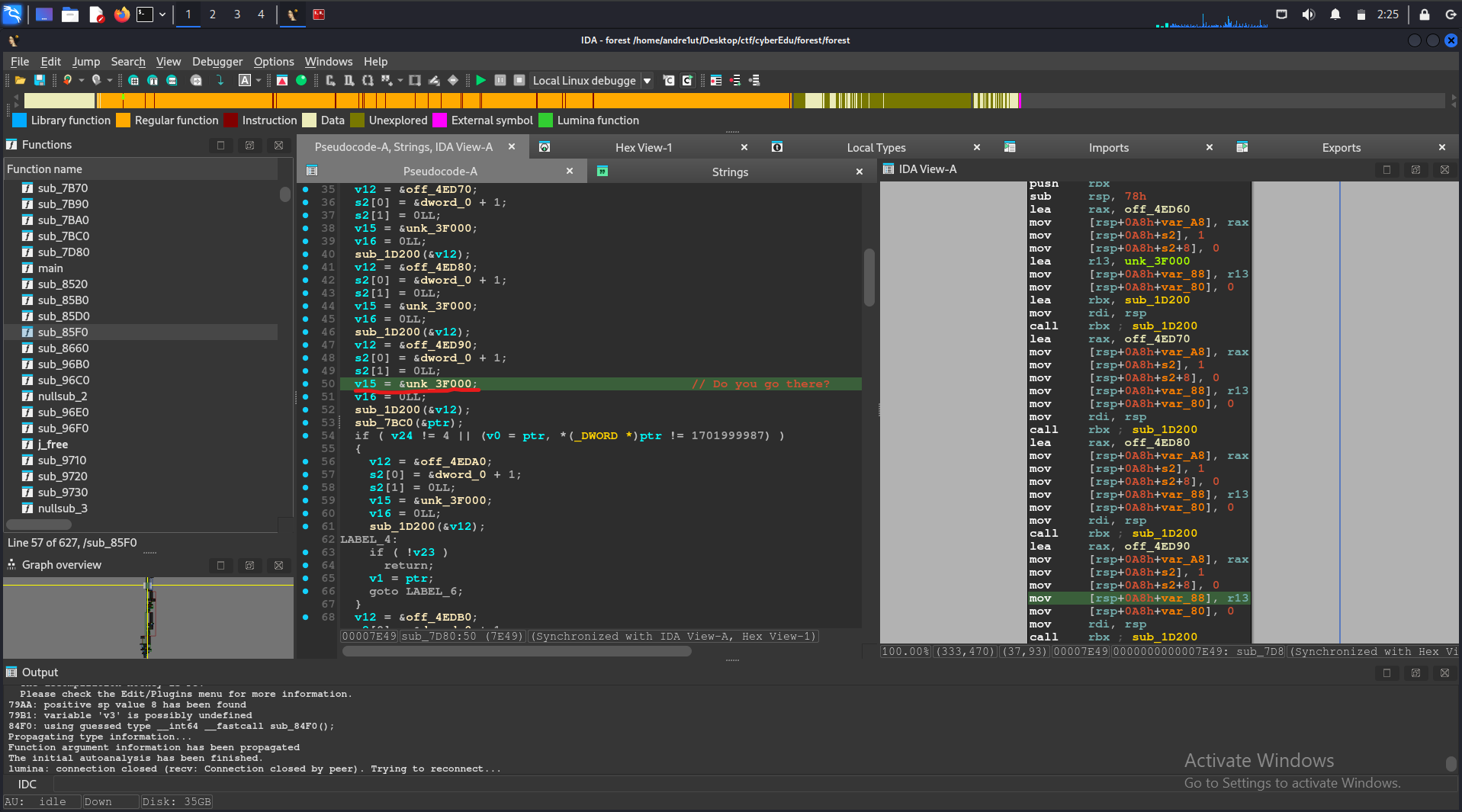Viewport: 1462px width, 812px height.
Task: Close the Pseudocode-A inner tab
Action: coord(570,172)
